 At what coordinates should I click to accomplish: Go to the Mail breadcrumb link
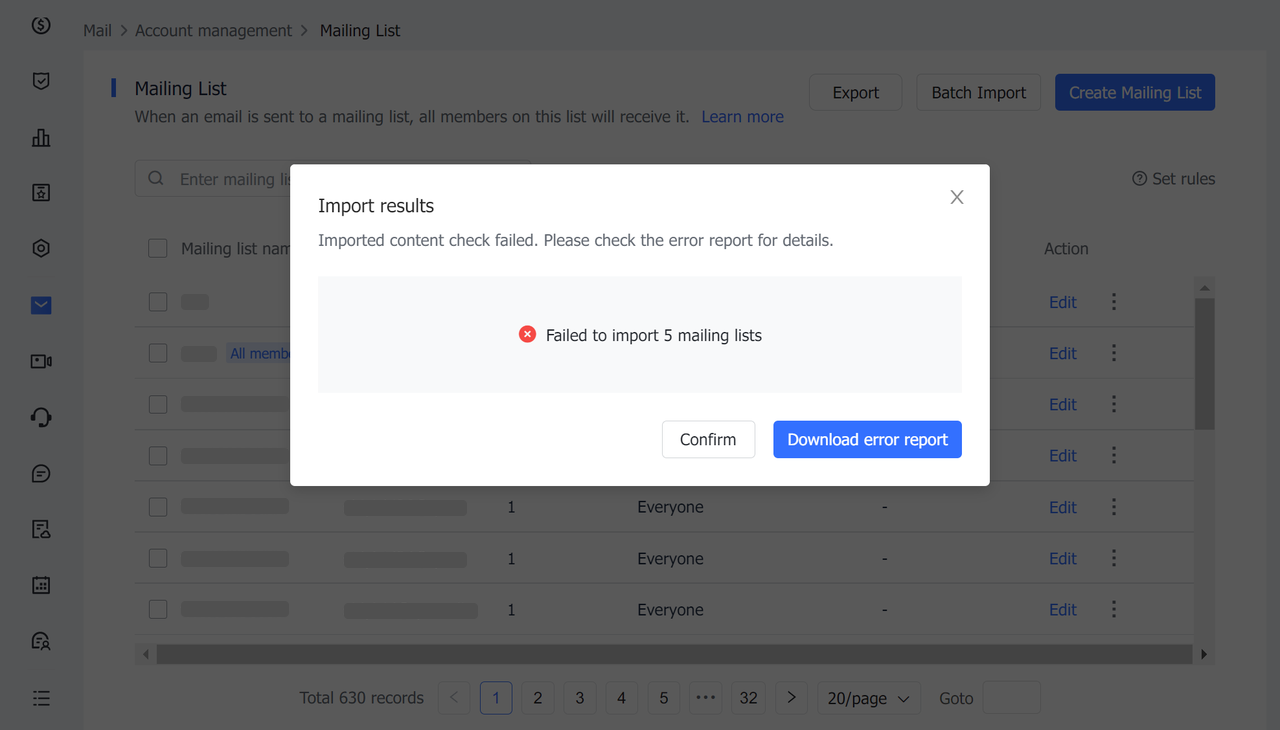[97, 30]
